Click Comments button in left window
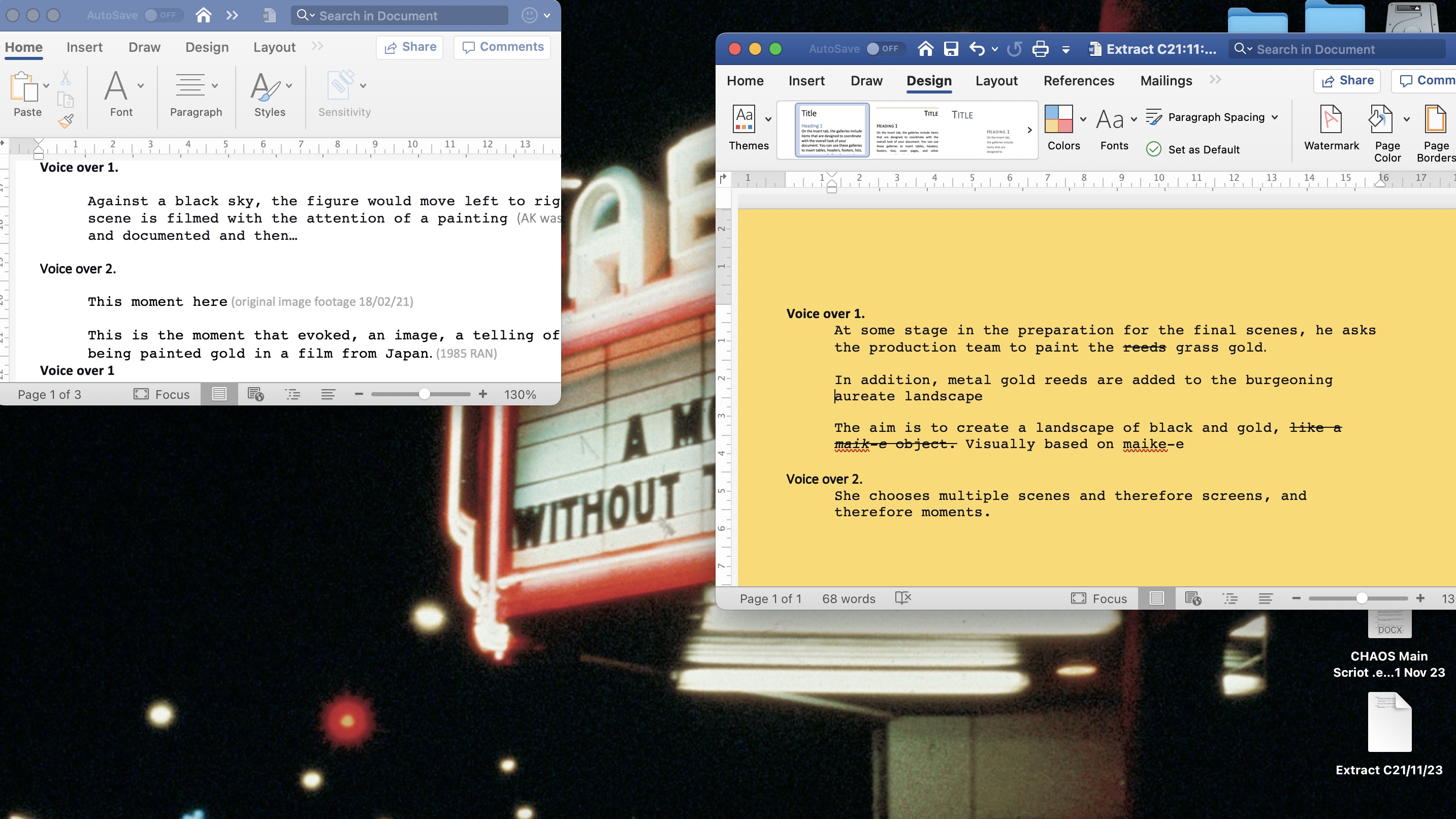The width and height of the screenshot is (1456, 819). 502,47
